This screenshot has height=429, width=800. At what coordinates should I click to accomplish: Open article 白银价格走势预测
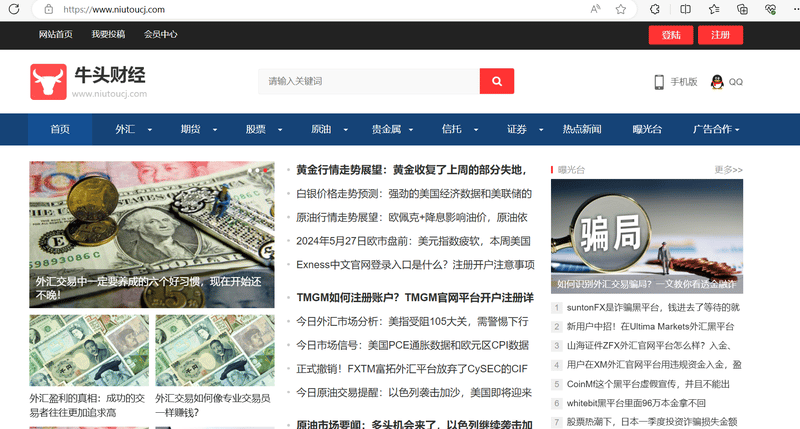click(414, 194)
